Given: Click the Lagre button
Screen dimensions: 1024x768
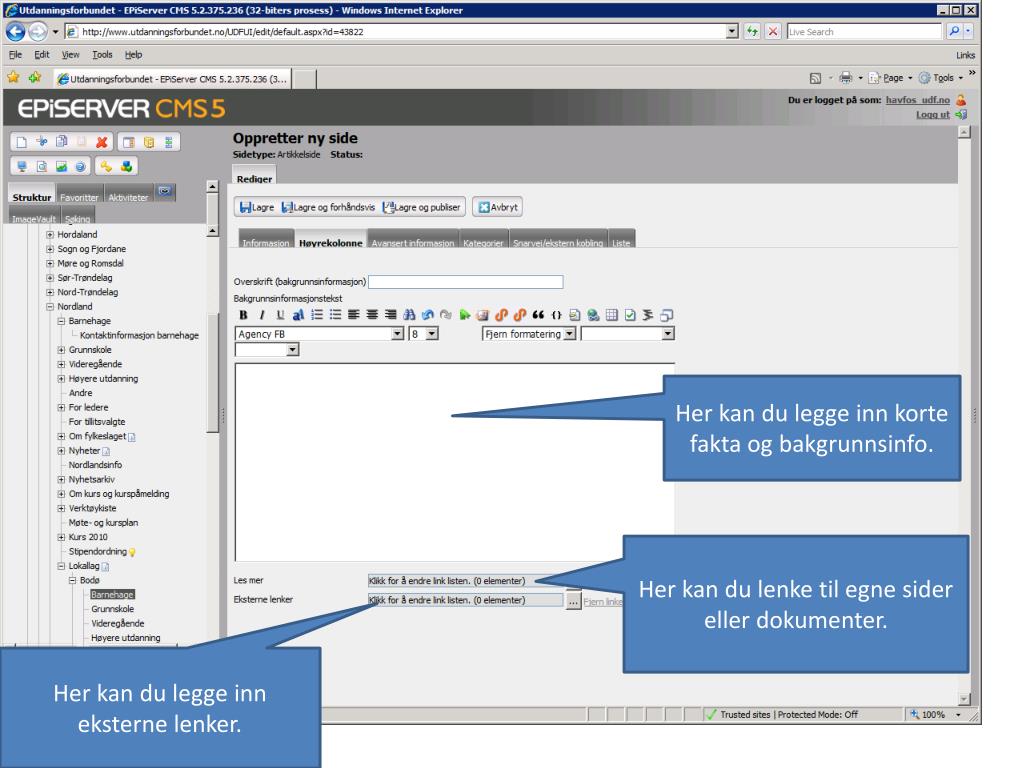Looking at the screenshot, I should (257, 207).
